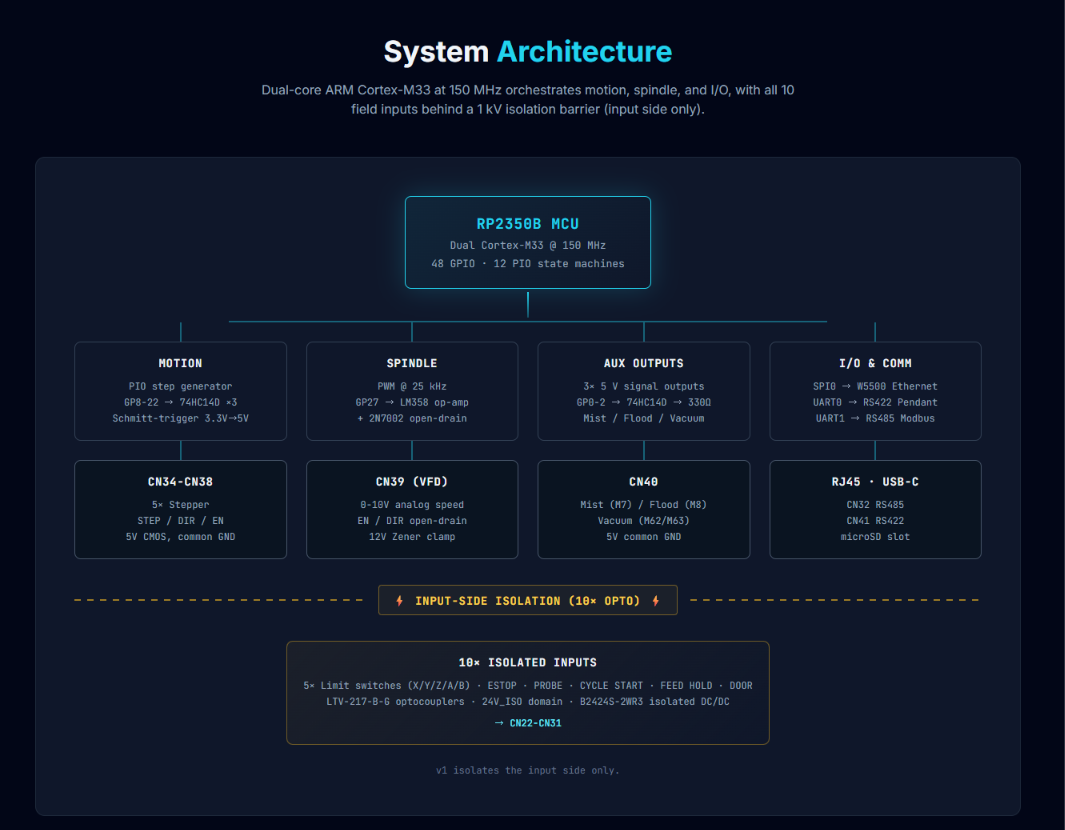Click 'GP8-22 → 74HC14D ×3' line
This screenshot has height=830, width=1065.
(x=181, y=402)
